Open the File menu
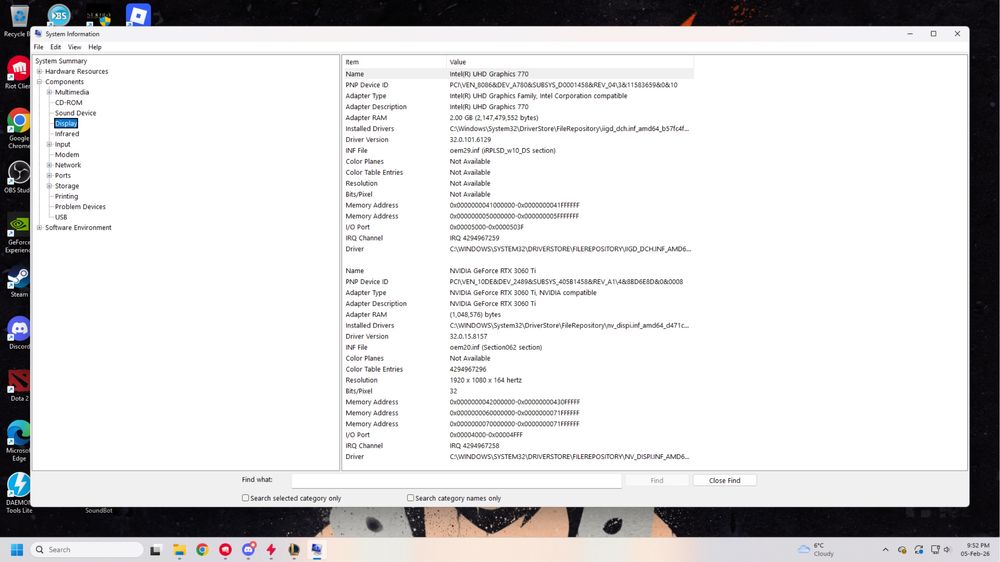Viewport: 1000px width, 562px height. (x=38, y=47)
